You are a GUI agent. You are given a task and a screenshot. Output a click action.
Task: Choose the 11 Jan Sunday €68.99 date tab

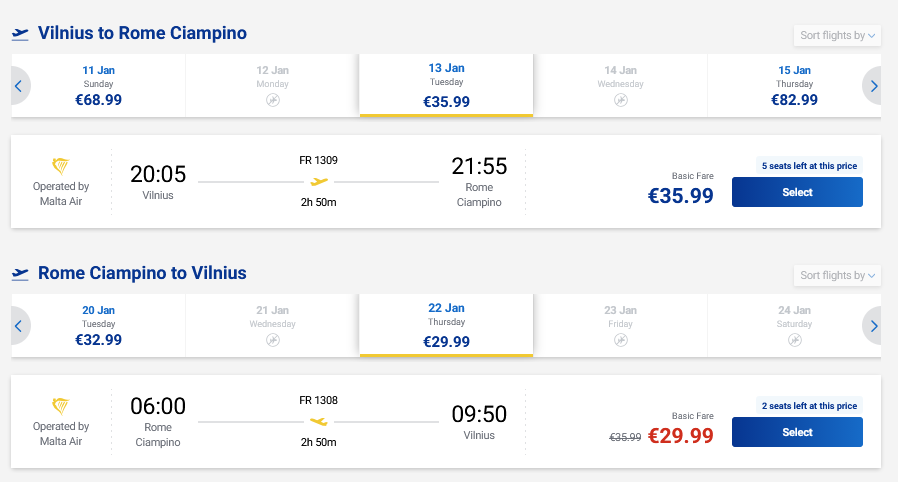[99, 85]
